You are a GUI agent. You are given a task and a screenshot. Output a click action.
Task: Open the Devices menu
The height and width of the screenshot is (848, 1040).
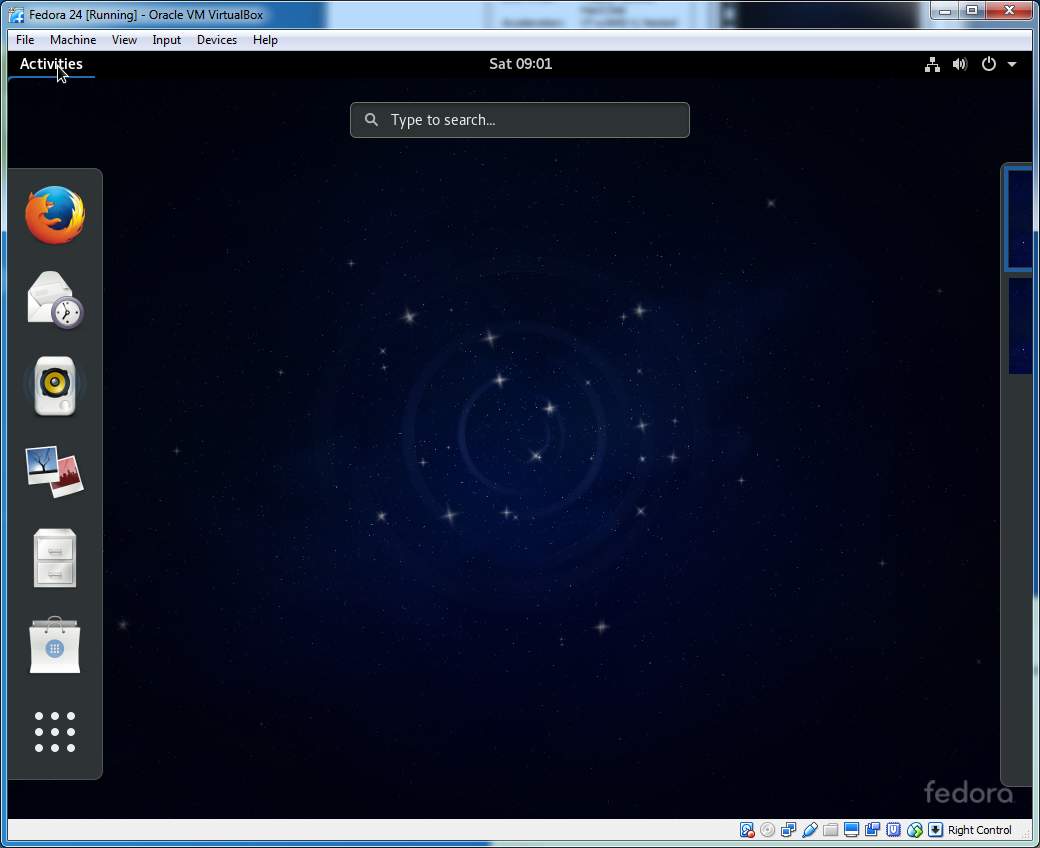coord(217,40)
